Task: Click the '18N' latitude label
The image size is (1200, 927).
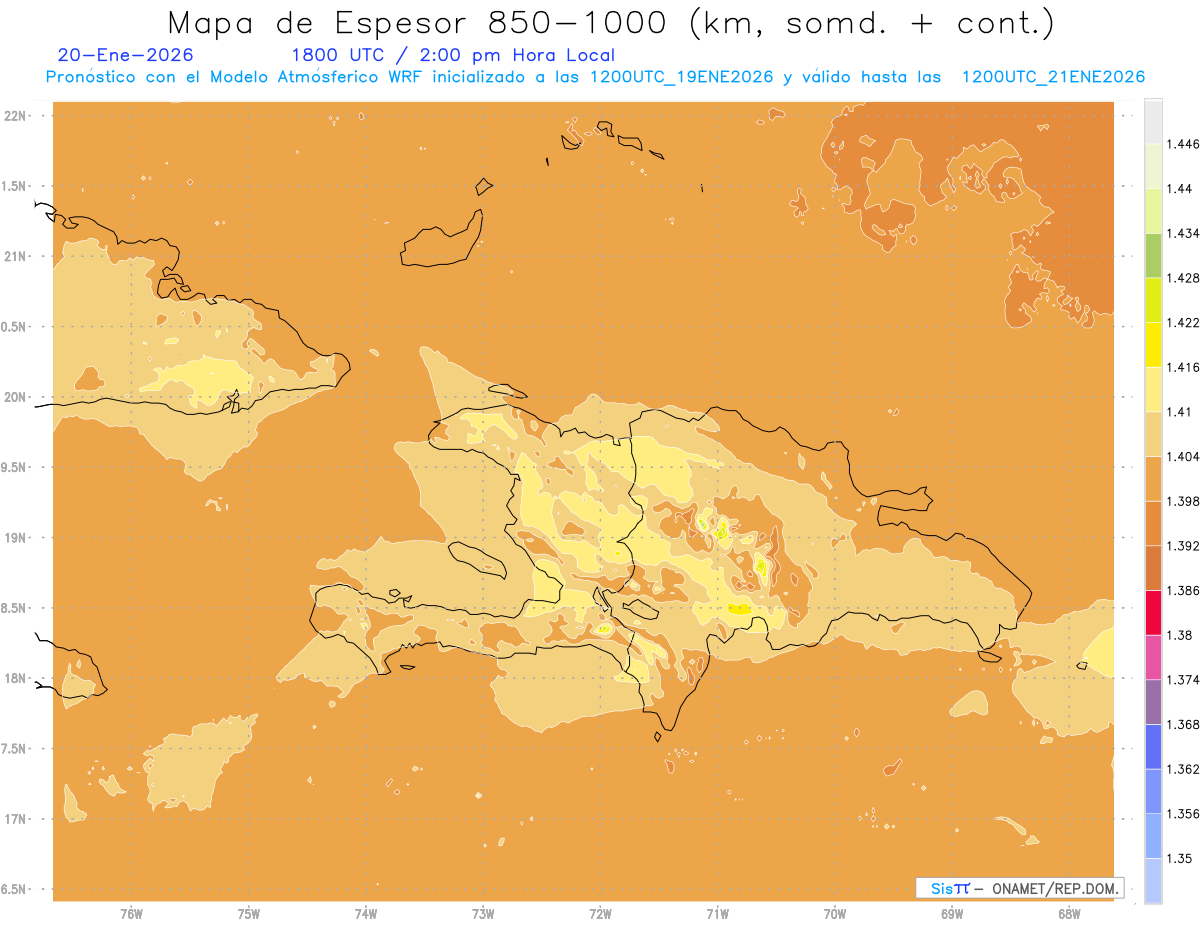Action: [15, 678]
